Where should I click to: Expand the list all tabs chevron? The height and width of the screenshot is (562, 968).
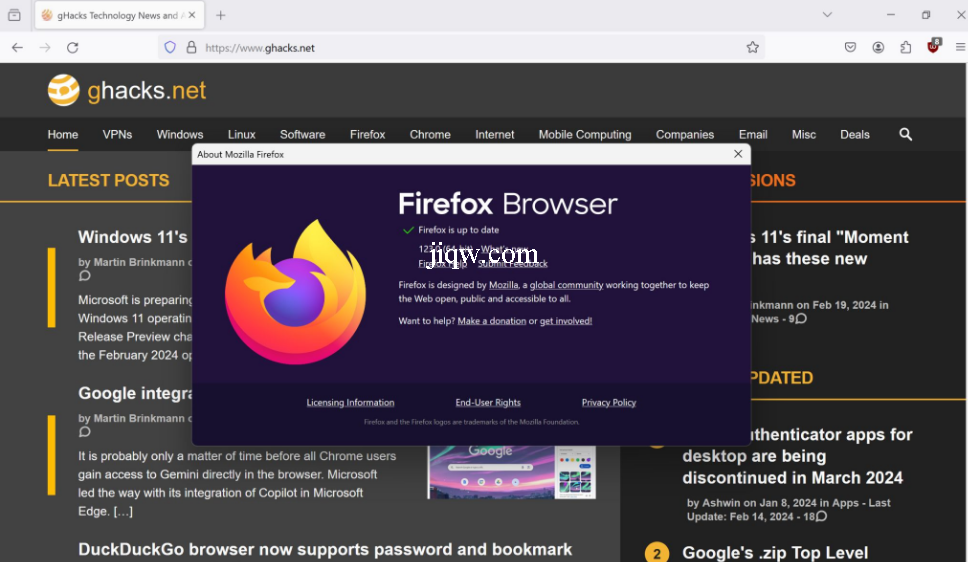click(827, 15)
